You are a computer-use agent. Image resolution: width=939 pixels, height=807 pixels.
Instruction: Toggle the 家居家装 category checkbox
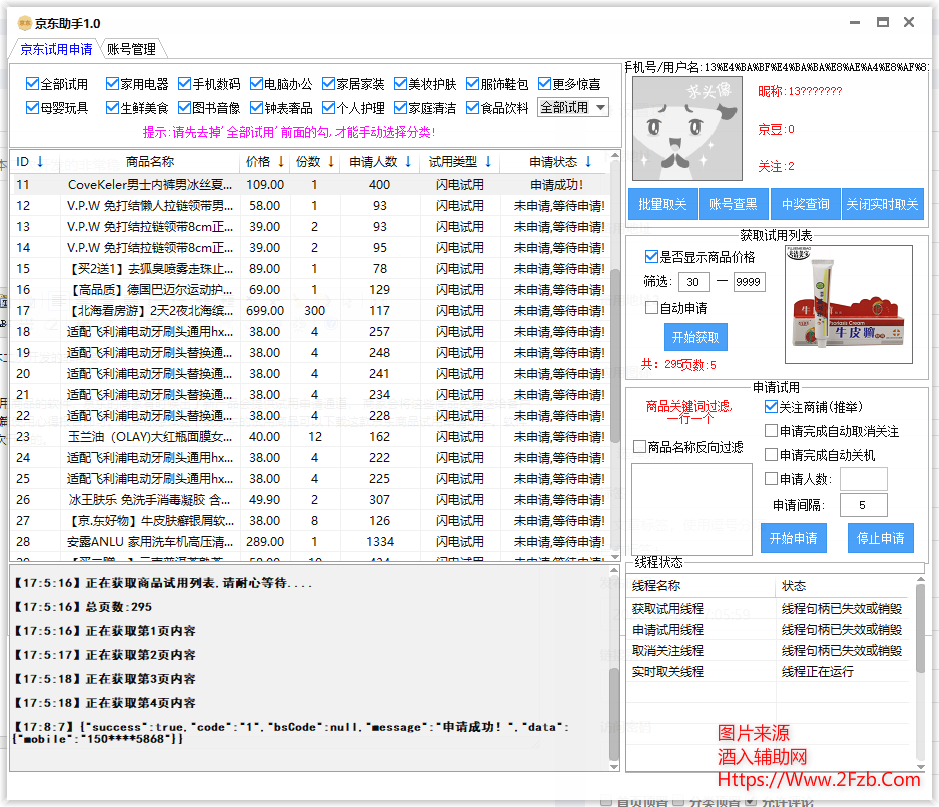tap(328, 84)
